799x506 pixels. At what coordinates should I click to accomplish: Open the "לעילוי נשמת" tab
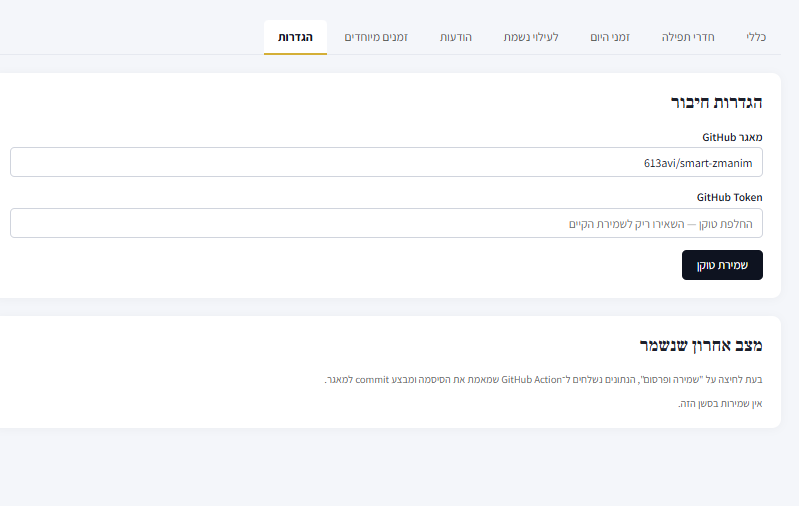pyautogui.click(x=530, y=37)
